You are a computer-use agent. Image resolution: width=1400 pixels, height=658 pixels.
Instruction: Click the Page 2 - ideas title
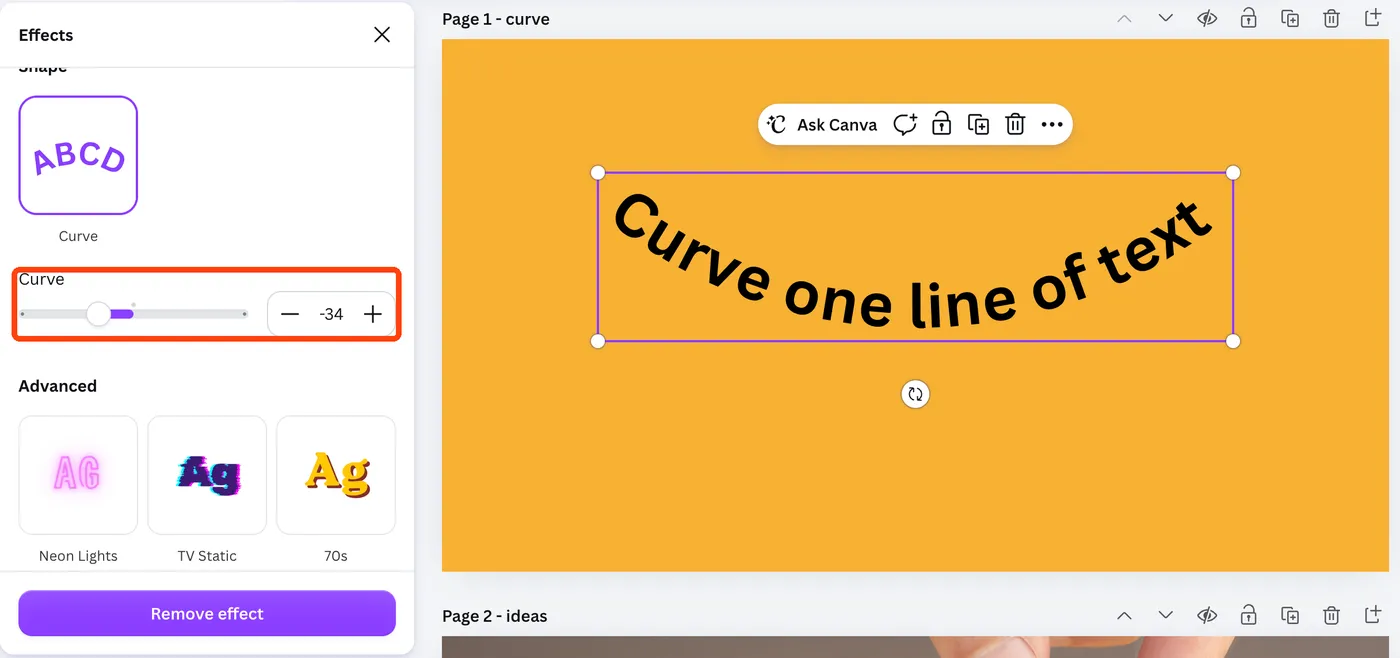pyautogui.click(x=495, y=616)
